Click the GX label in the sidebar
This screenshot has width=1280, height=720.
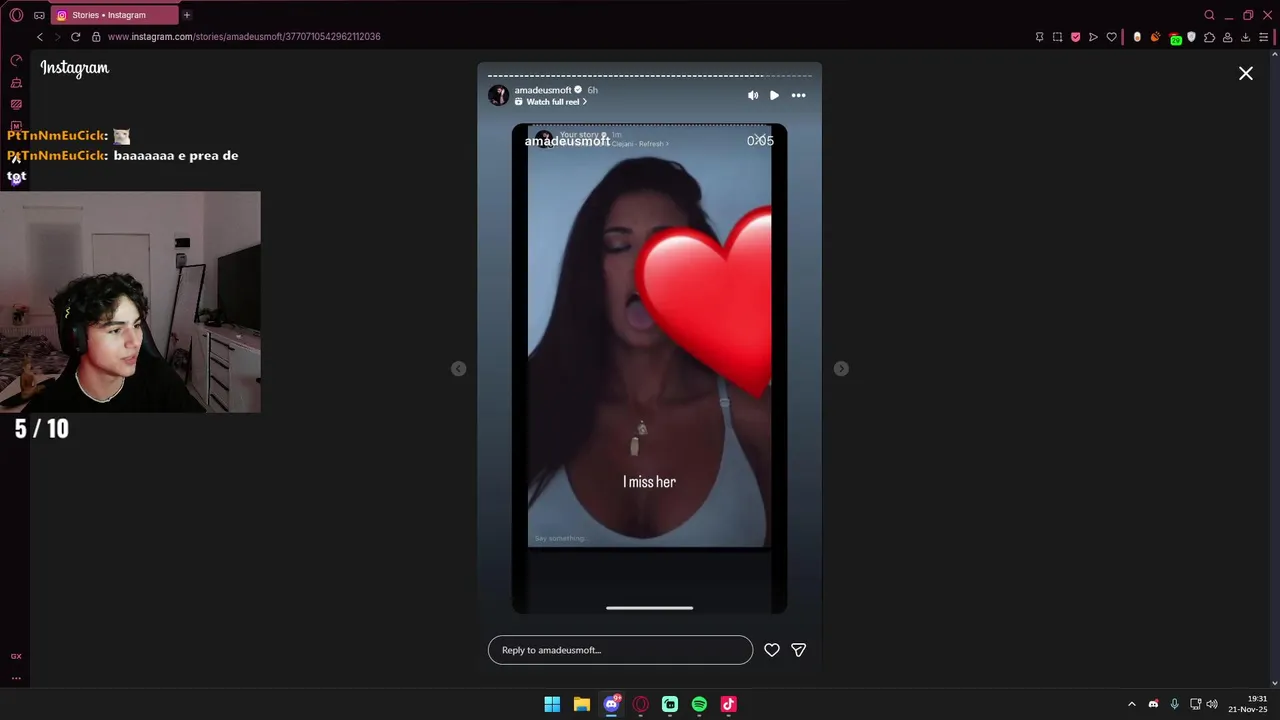point(16,656)
